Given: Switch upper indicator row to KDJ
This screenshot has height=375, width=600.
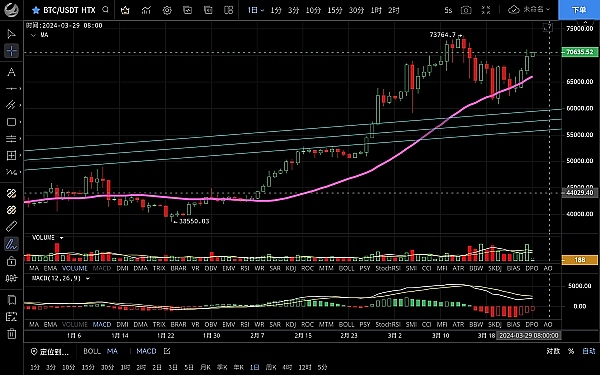Looking at the screenshot, I should tap(291, 269).
